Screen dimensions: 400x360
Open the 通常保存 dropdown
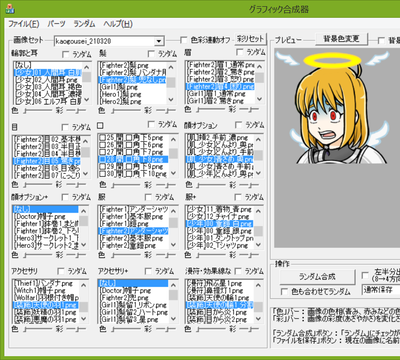[x=381, y=289]
